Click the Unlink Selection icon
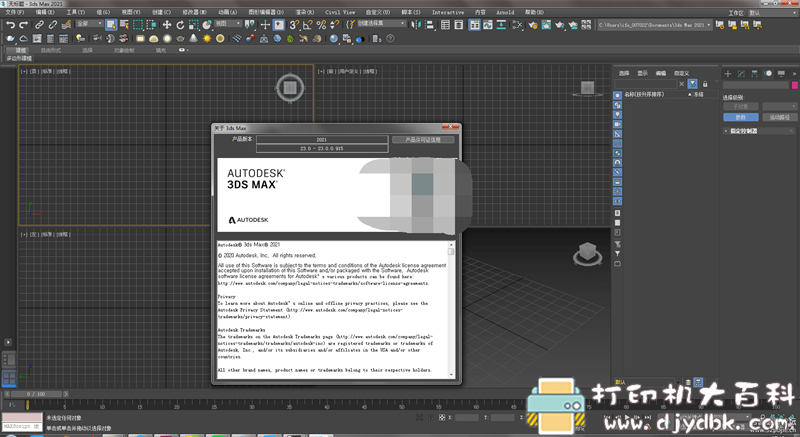Image resolution: width=800 pixels, height=437 pixels. [x=53, y=24]
